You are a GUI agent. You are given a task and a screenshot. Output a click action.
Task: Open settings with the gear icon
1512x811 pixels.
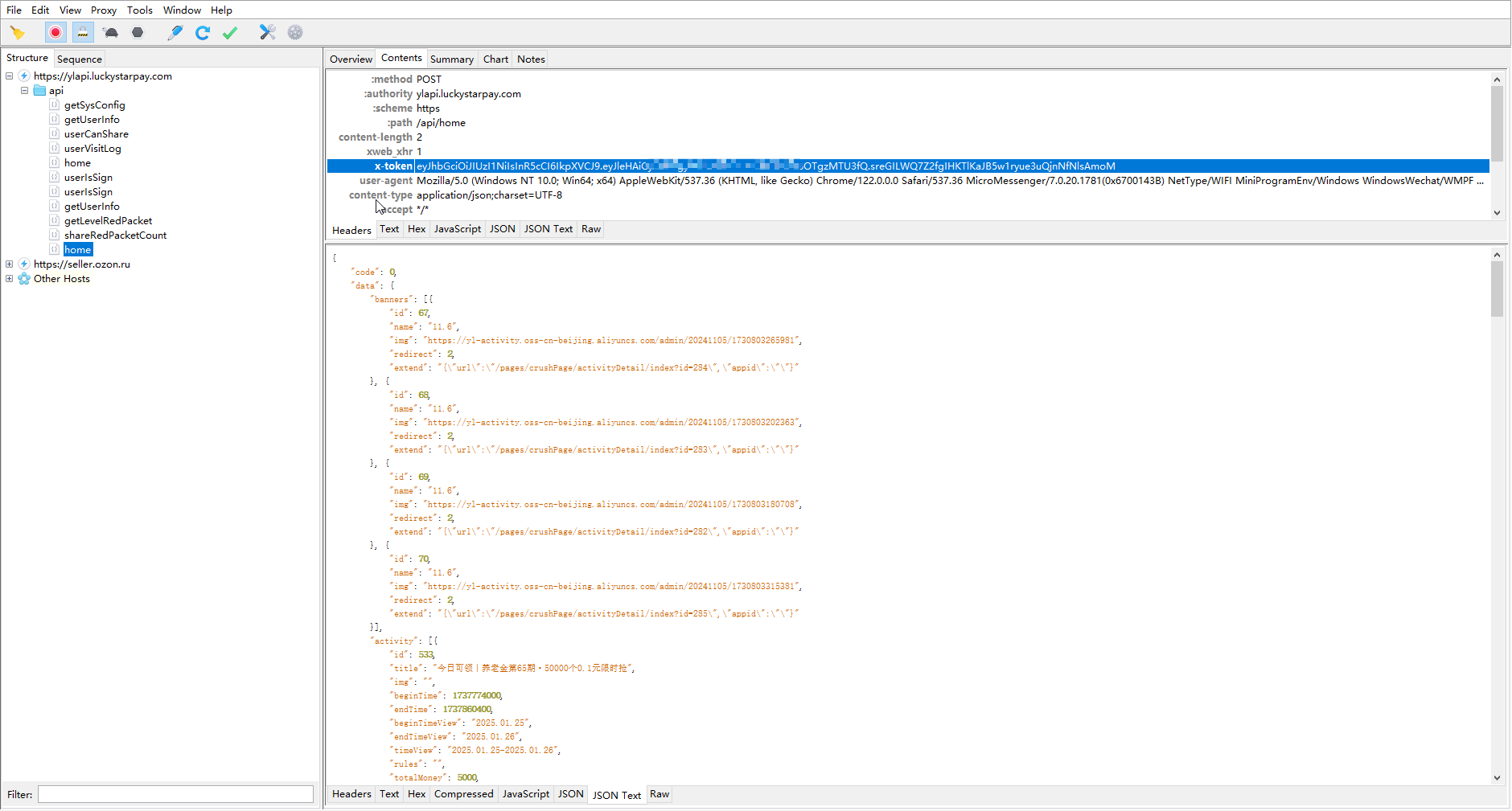(295, 33)
